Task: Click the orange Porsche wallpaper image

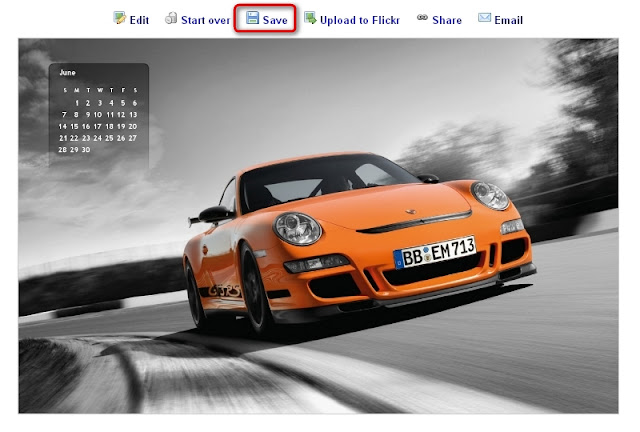Action: (x=318, y=226)
